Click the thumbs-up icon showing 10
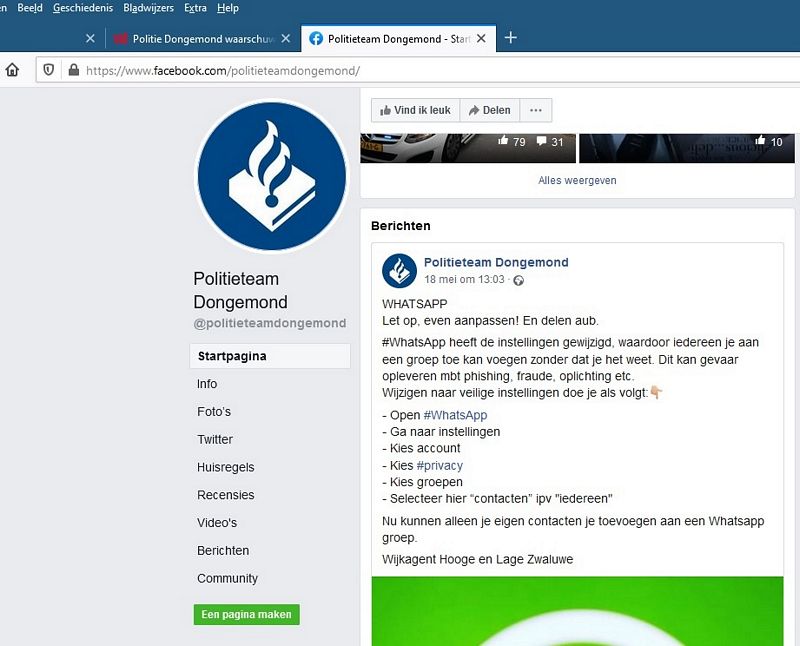 (x=760, y=140)
